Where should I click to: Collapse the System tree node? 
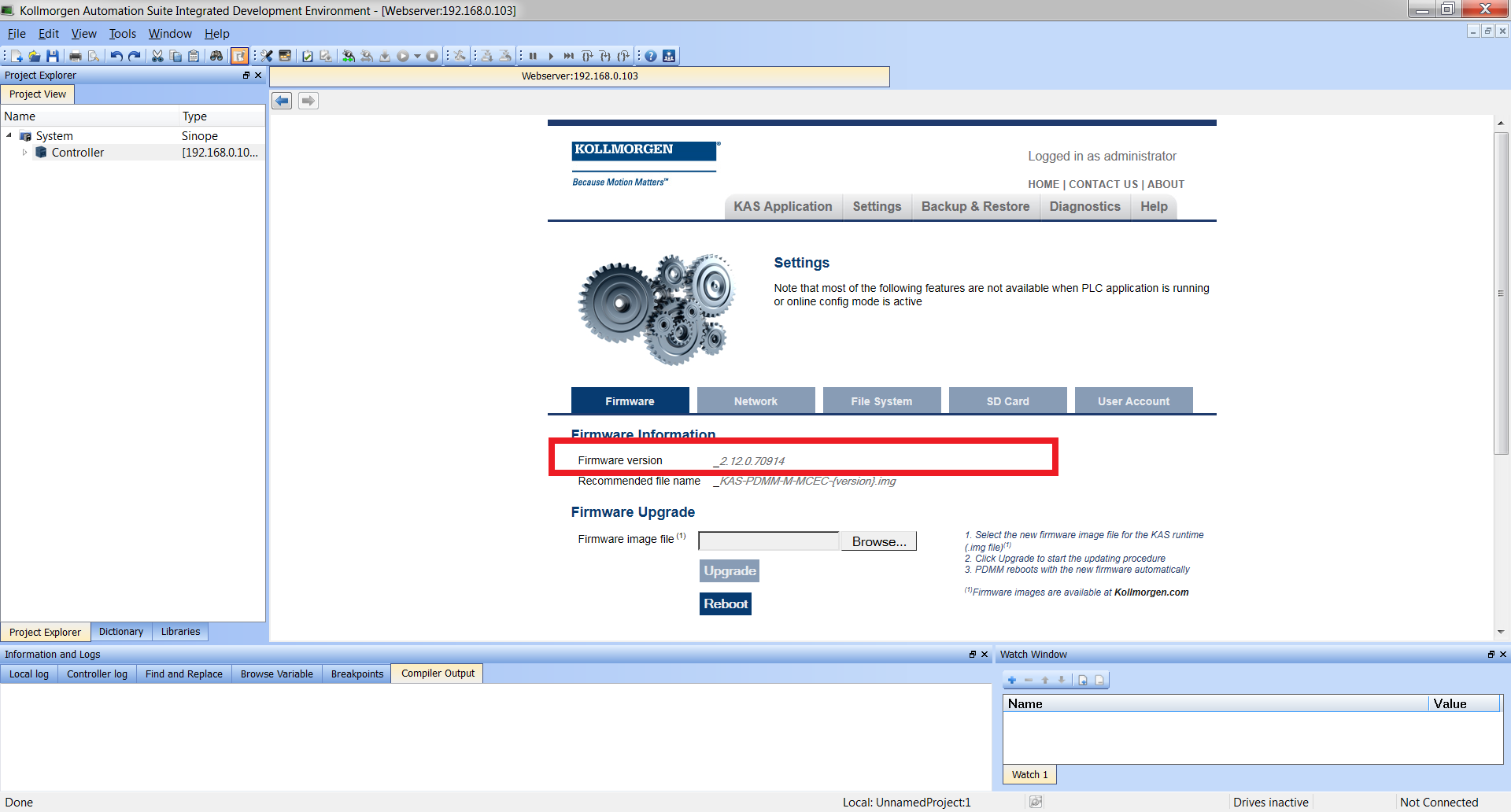[x=9, y=135]
